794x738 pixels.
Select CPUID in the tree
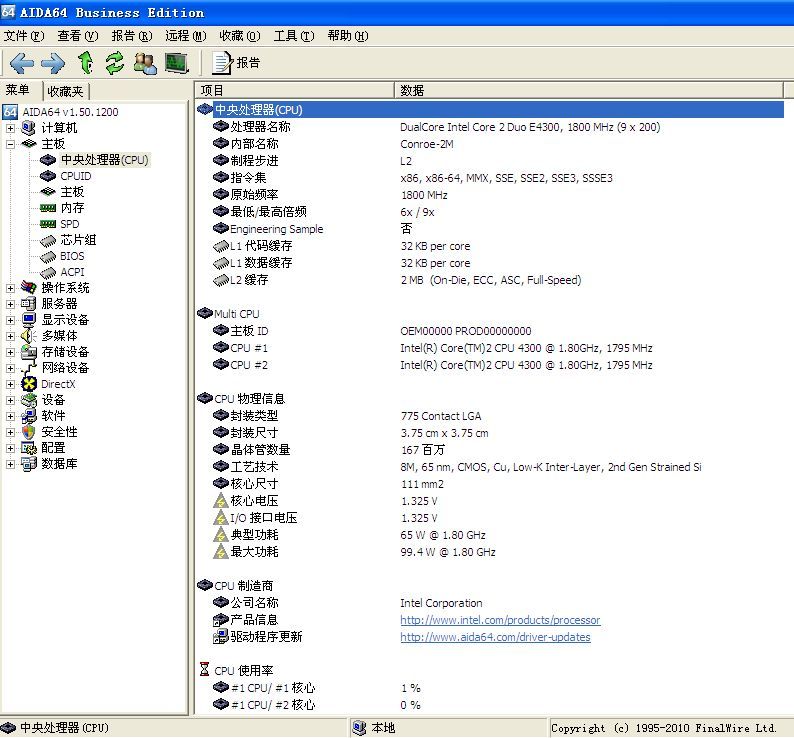click(x=76, y=176)
